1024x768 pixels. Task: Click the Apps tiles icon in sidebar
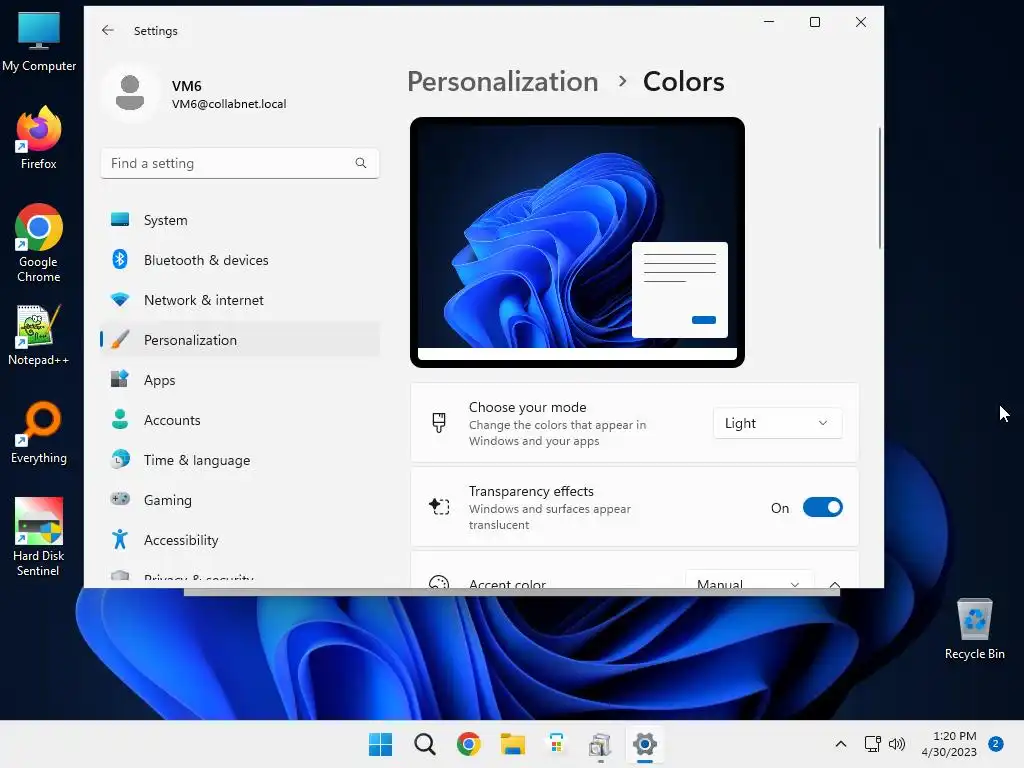120,379
